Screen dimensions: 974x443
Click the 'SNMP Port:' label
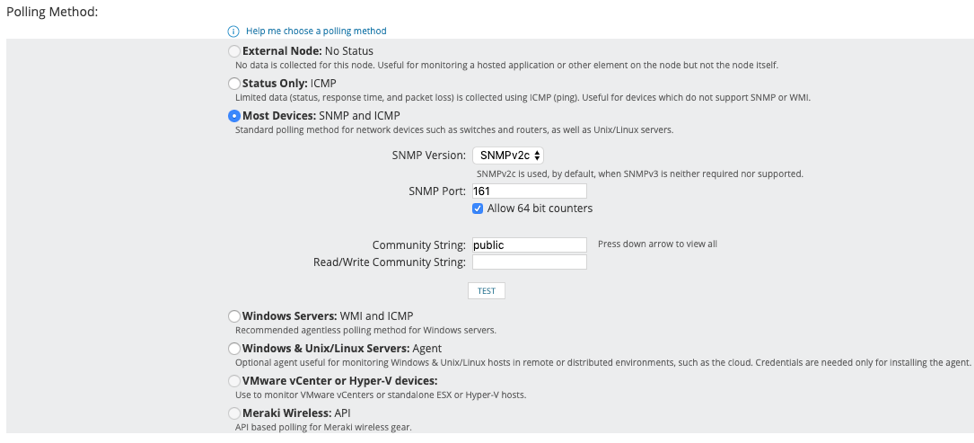tap(435, 191)
